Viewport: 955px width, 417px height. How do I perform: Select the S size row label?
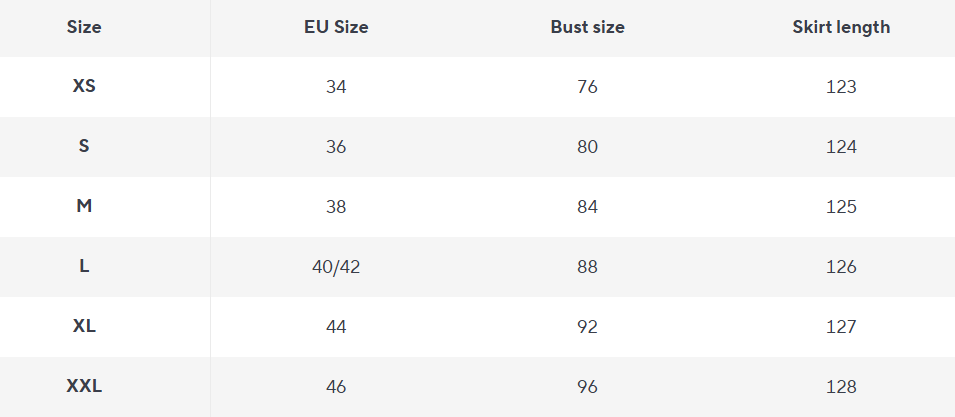pyautogui.click(x=84, y=146)
